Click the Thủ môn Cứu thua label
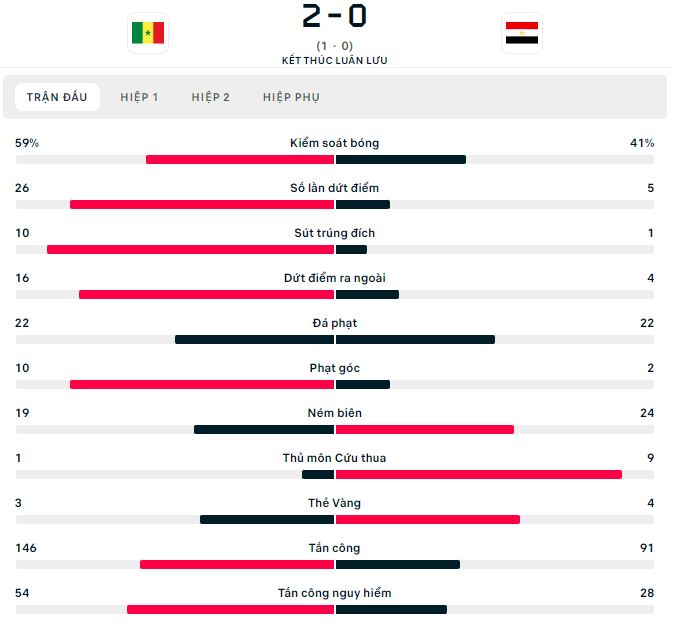The image size is (673, 627). (x=334, y=458)
